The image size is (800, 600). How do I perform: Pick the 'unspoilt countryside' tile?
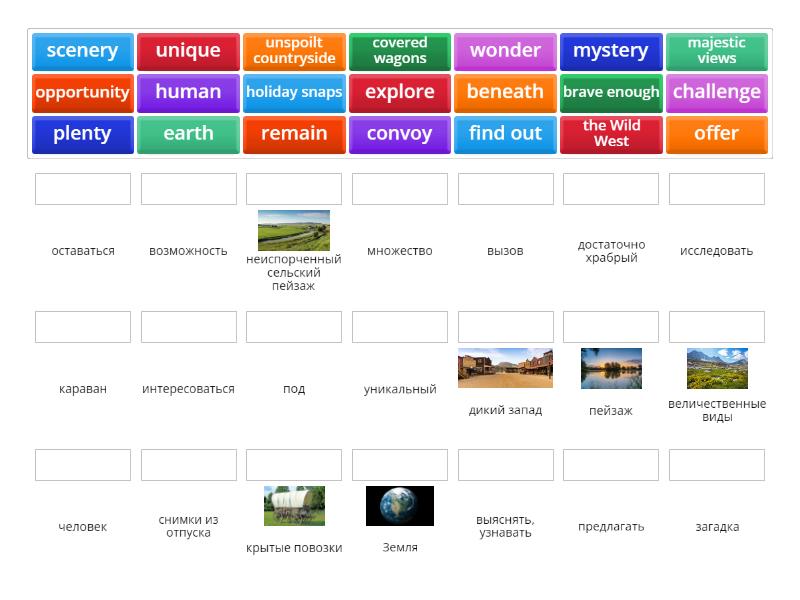[294, 51]
